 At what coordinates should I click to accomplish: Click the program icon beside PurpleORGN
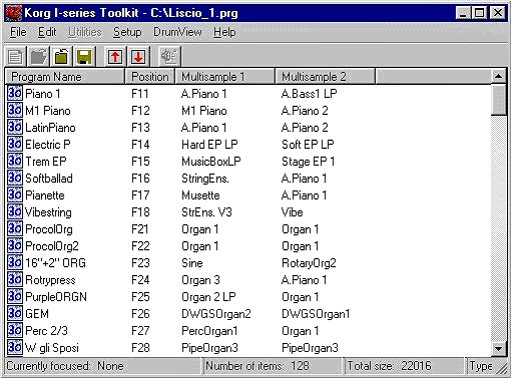click(15, 297)
